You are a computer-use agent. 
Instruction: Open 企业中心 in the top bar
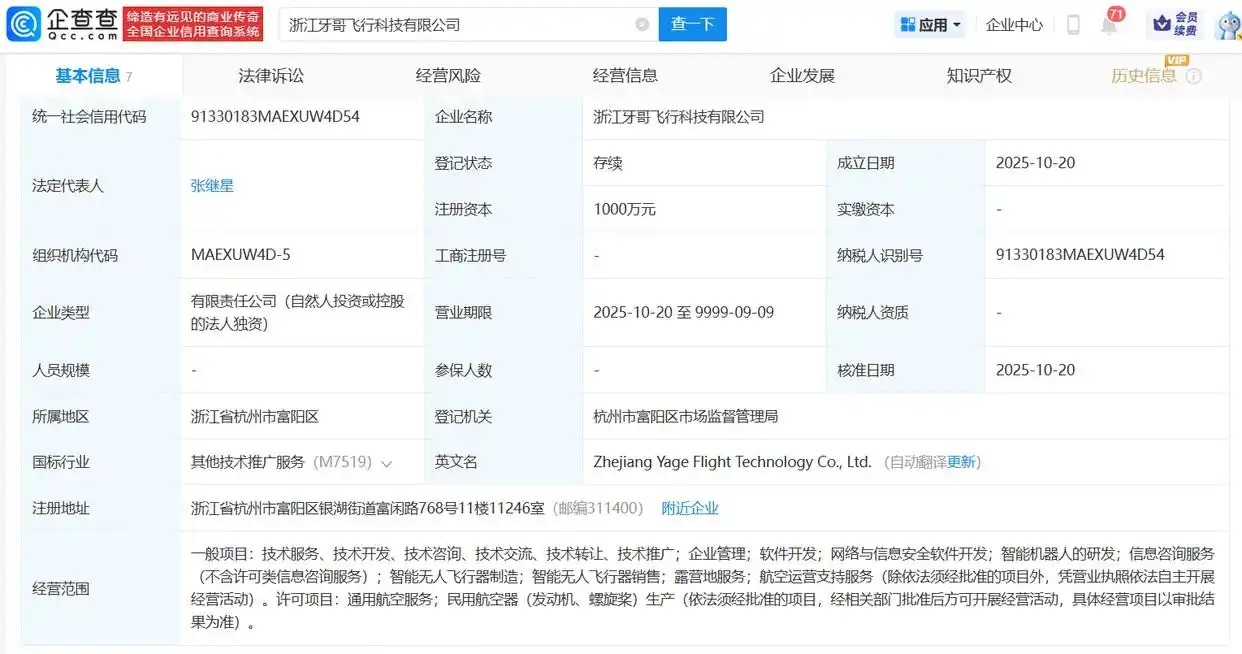pyautogui.click(x=1014, y=25)
